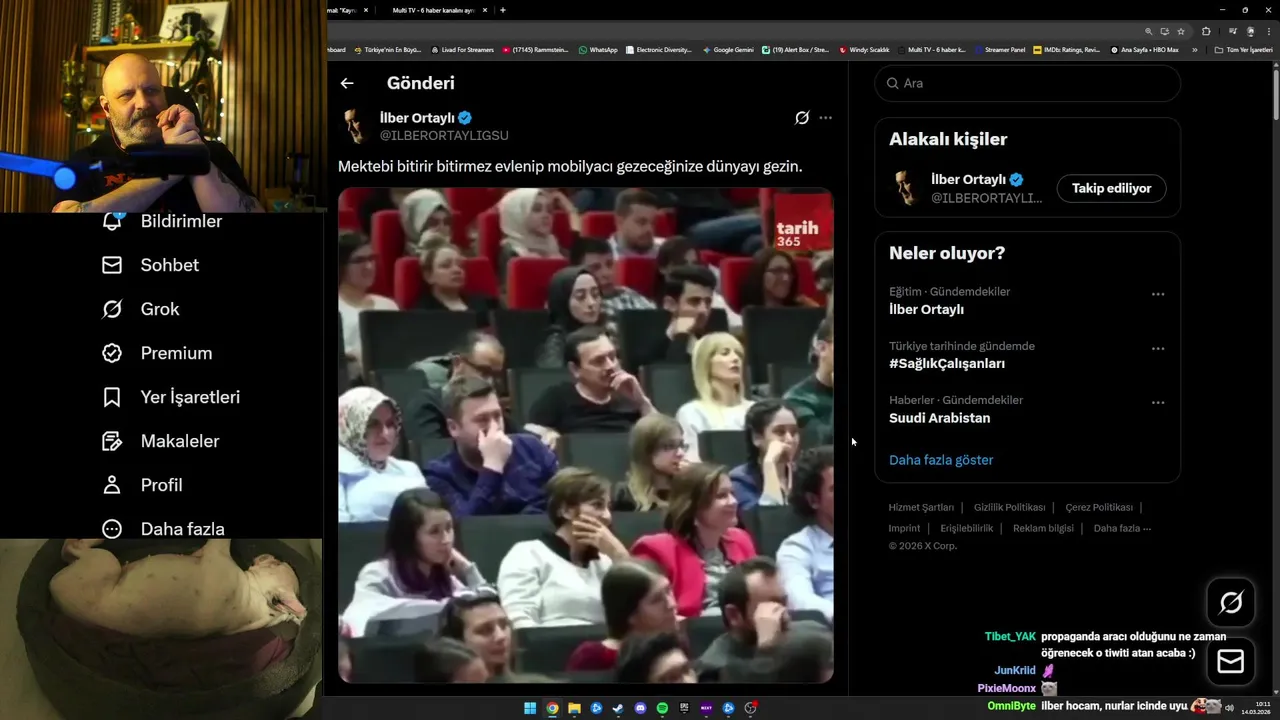The image size is (1280, 720).
Task: Open the Google Gemini bookmark
Action: coord(728,49)
